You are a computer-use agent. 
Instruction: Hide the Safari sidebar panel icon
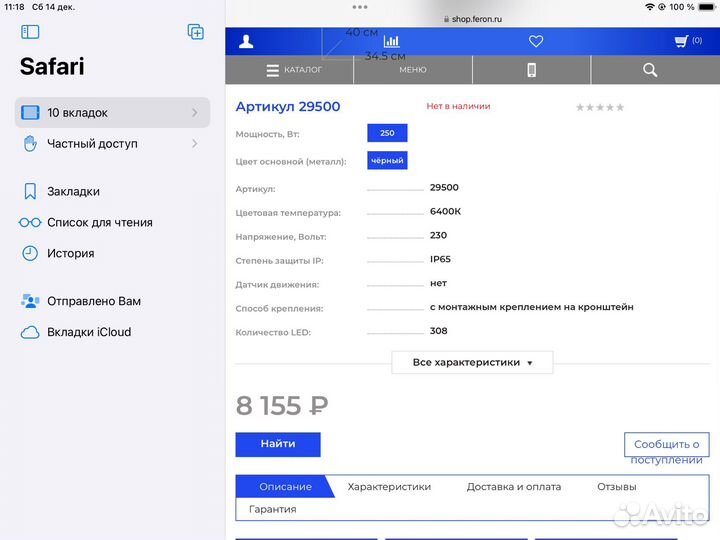30,32
